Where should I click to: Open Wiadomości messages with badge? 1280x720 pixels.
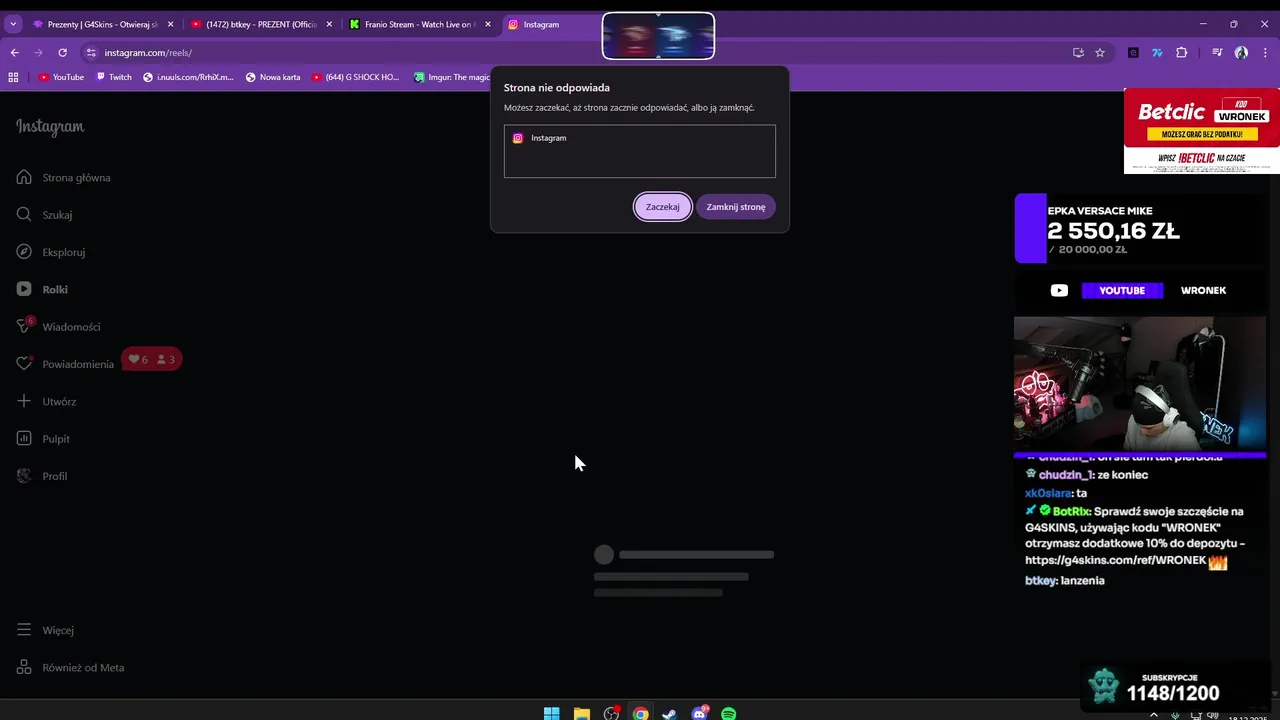58,326
